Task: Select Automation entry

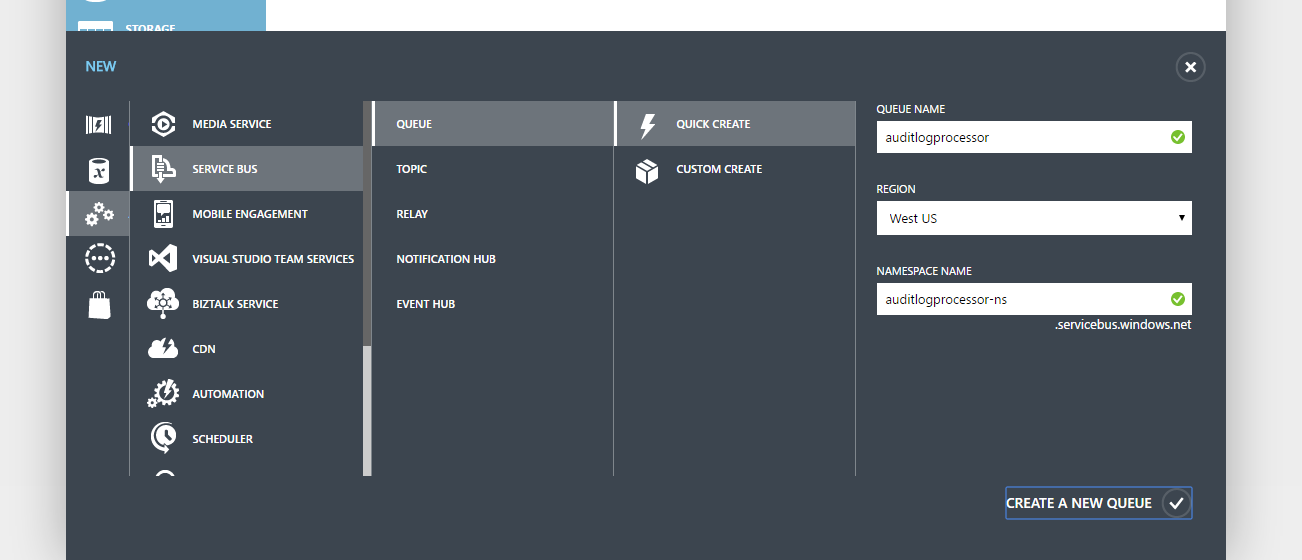Action: tap(246, 394)
